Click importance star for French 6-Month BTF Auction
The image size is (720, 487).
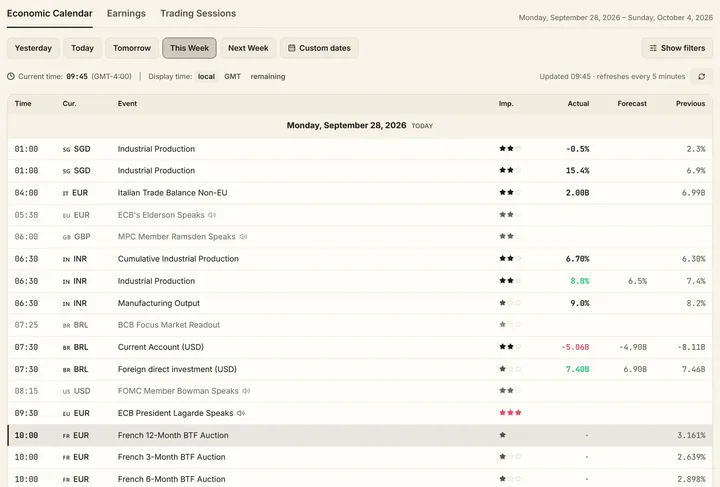coord(510,479)
